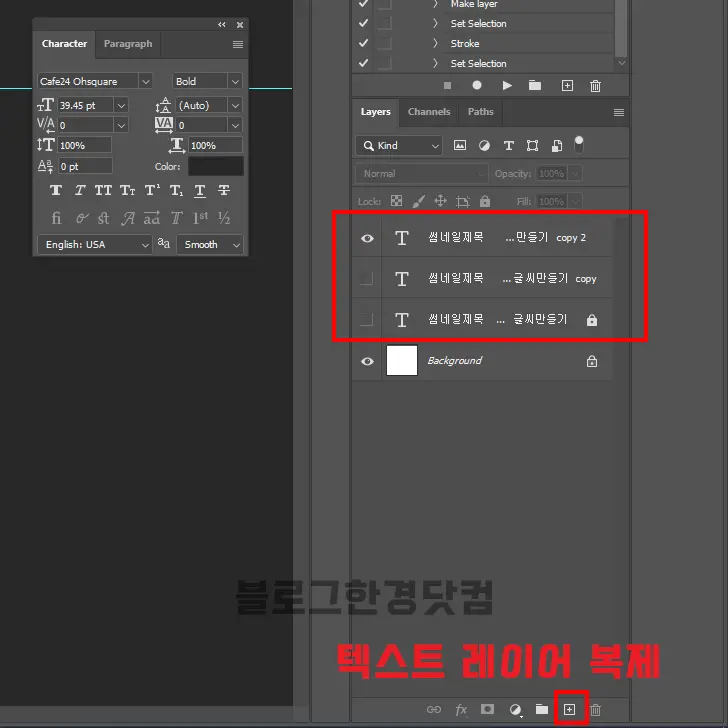Enable stylistic alternates (aa) icon

point(152,218)
